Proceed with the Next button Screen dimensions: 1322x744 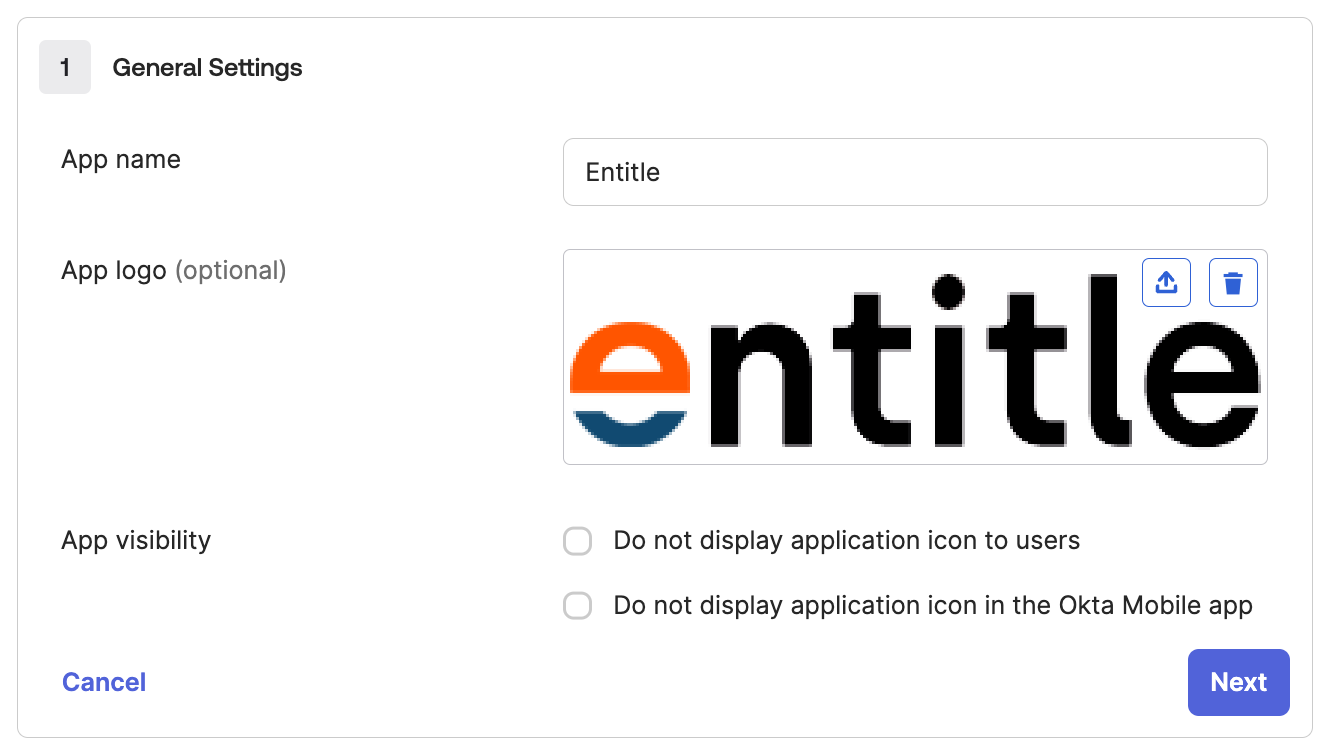[1239, 682]
